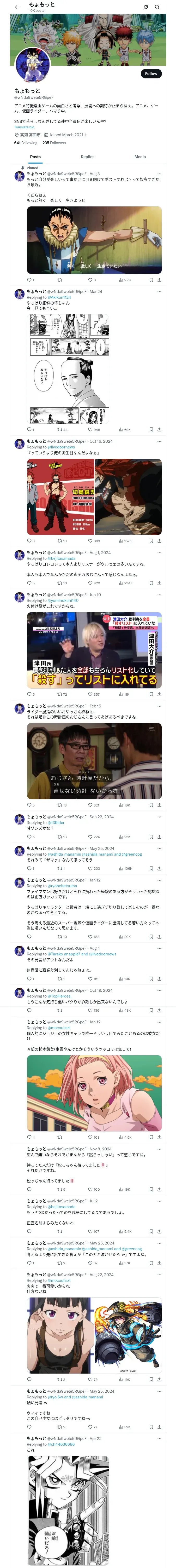Switch to the Replies tab
Viewport: 176px width, 1568px height.
pos(87,157)
